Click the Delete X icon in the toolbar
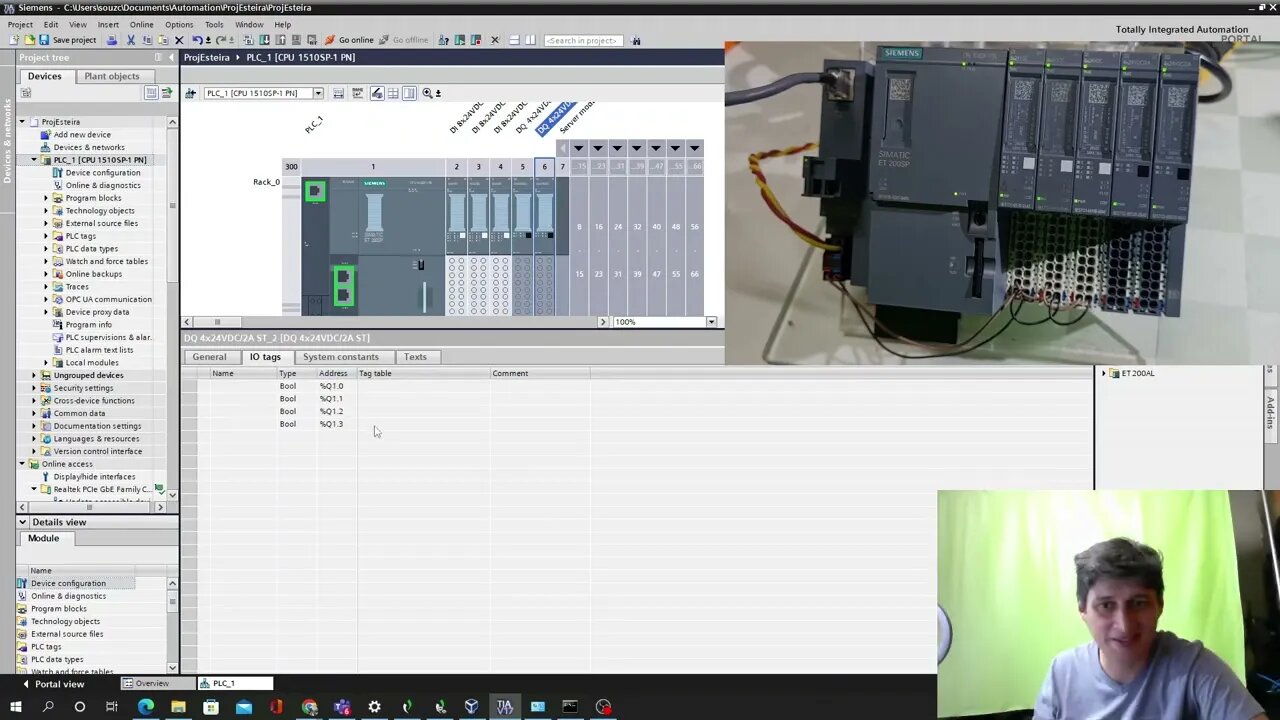Image resolution: width=1280 pixels, height=720 pixels. point(179,40)
